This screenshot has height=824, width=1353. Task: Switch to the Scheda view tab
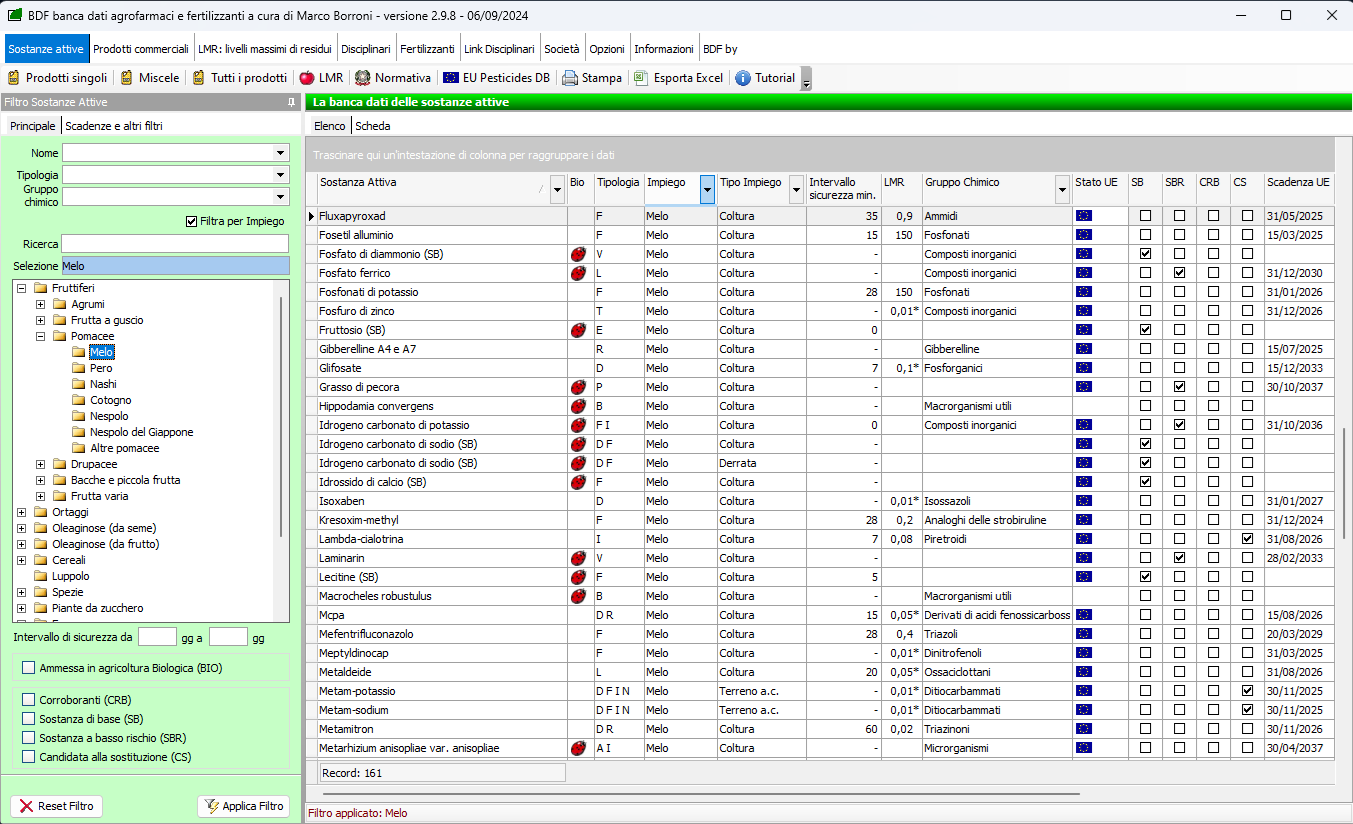click(x=373, y=126)
